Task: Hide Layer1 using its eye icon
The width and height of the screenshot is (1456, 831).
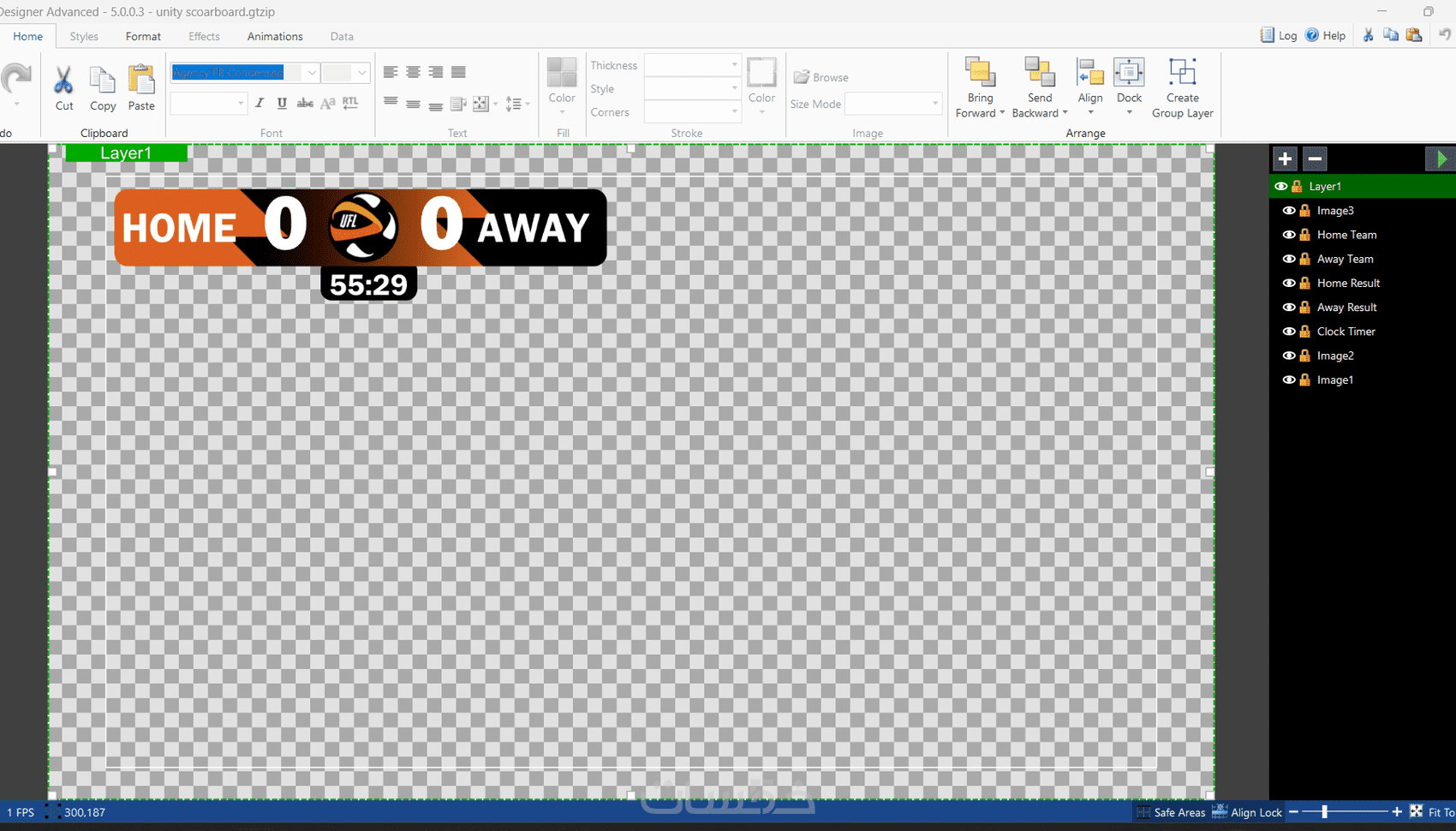Action: 1281,186
